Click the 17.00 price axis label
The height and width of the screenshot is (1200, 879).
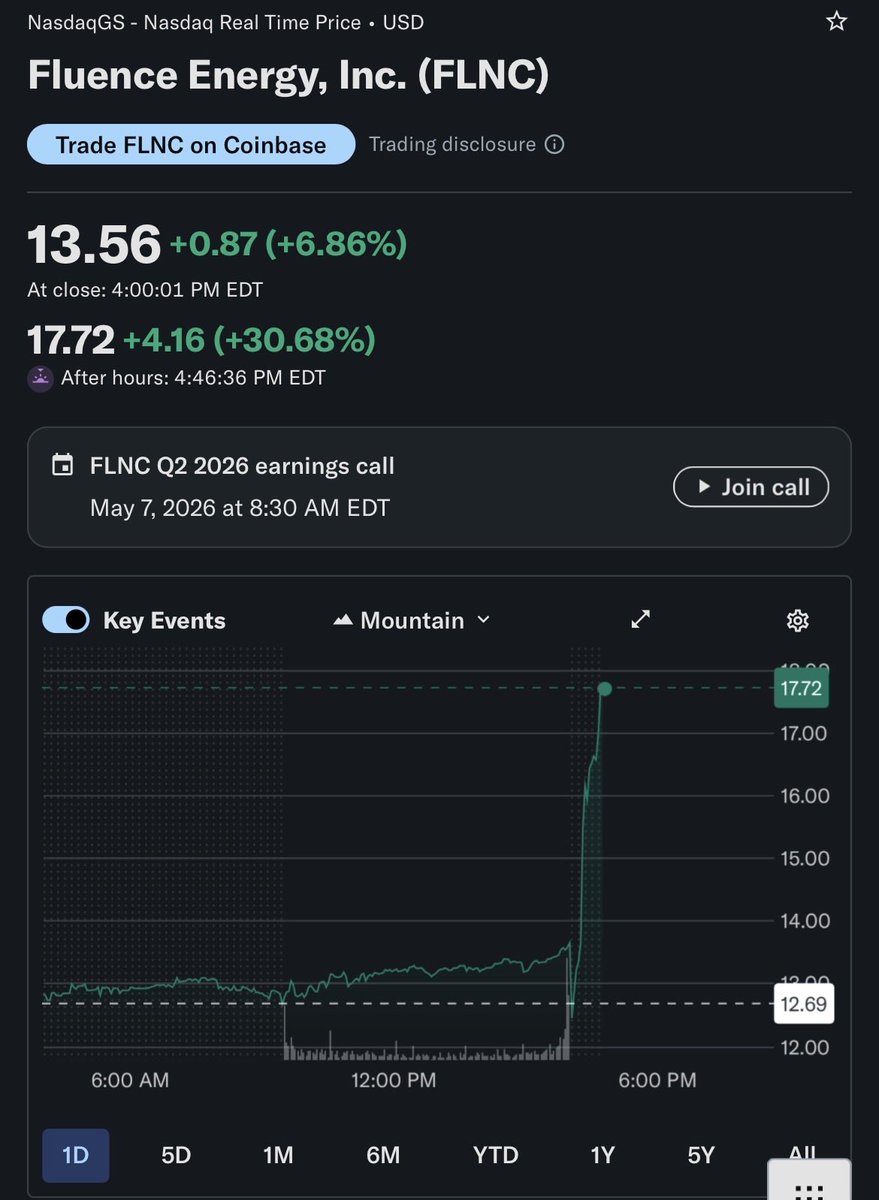(x=804, y=733)
